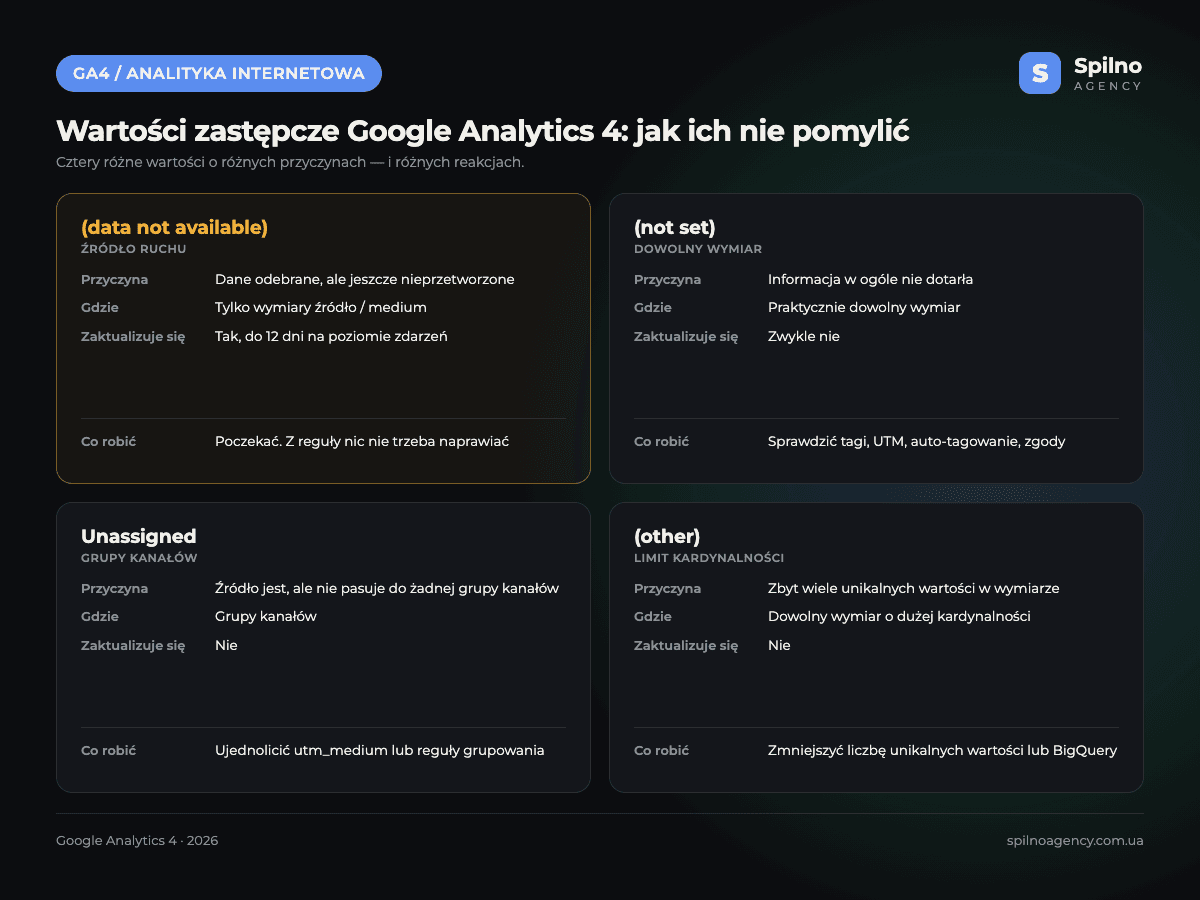The image size is (1200, 900).
Task: Click the GA4 / ANALITYKA INTERNETOWA badge
Action: click(219, 73)
